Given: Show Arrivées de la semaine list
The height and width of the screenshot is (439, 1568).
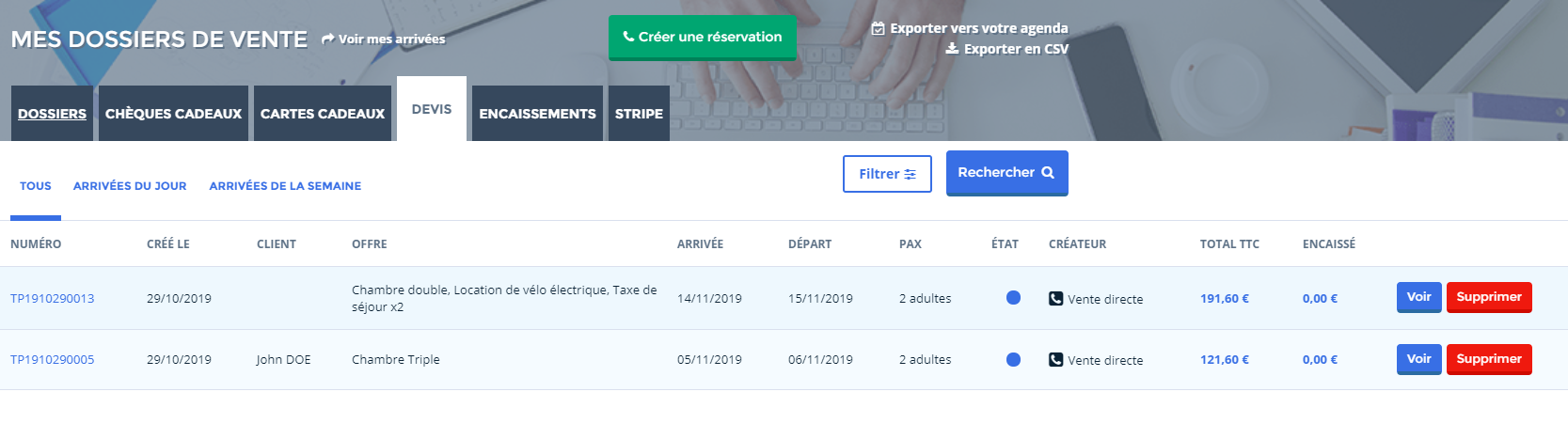Looking at the screenshot, I should click(285, 186).
